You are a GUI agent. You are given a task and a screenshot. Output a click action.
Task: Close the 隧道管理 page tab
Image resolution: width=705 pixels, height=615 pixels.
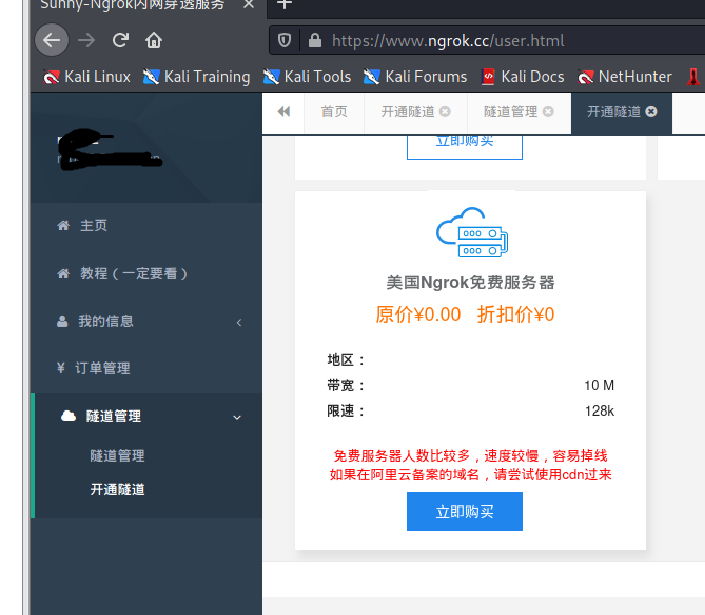[x=548, y=111]
